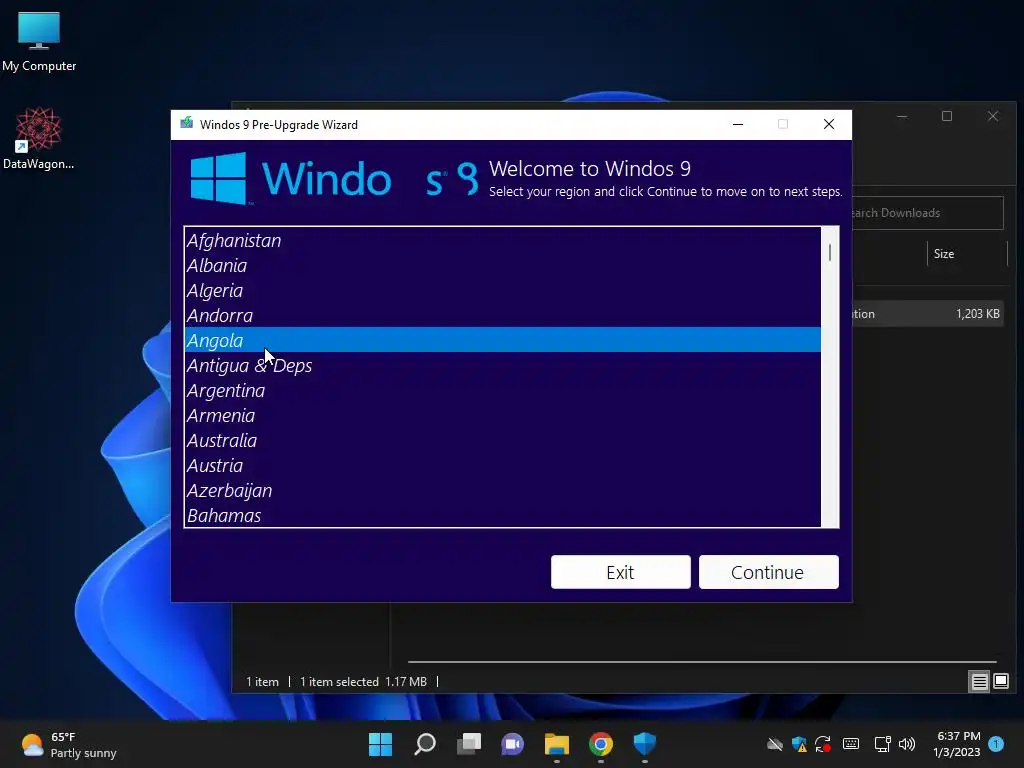Click the country list scrollbar thumb
1024x768 pixels.
tap(829, 252)
